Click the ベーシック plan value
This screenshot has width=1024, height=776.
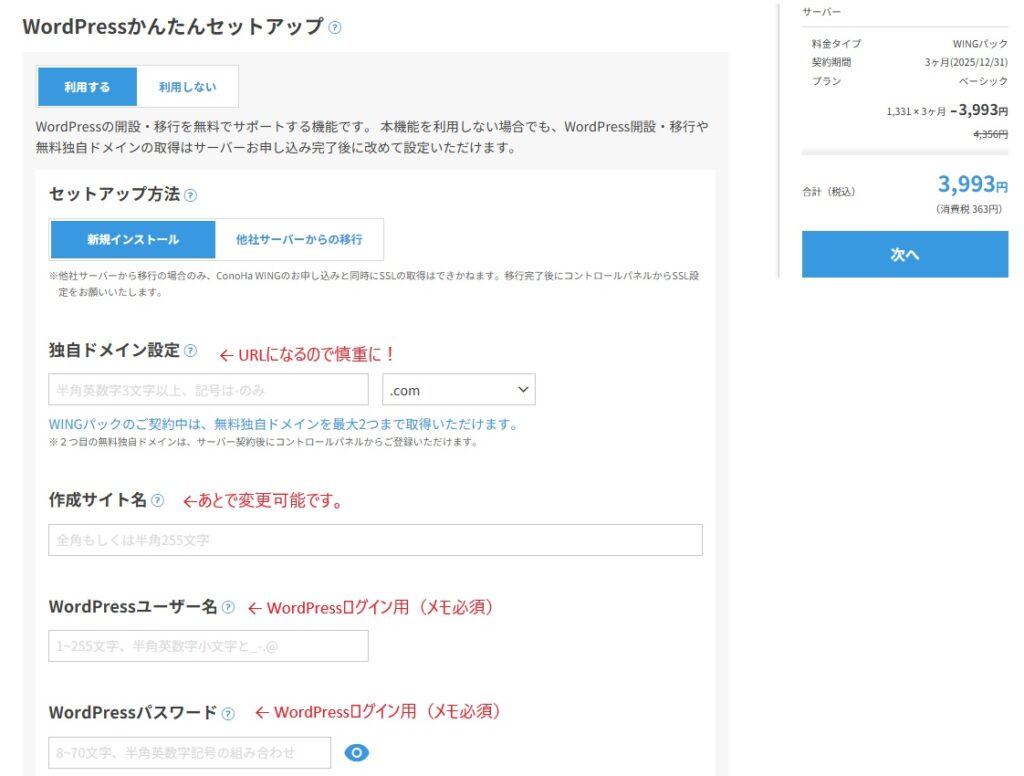983,81
